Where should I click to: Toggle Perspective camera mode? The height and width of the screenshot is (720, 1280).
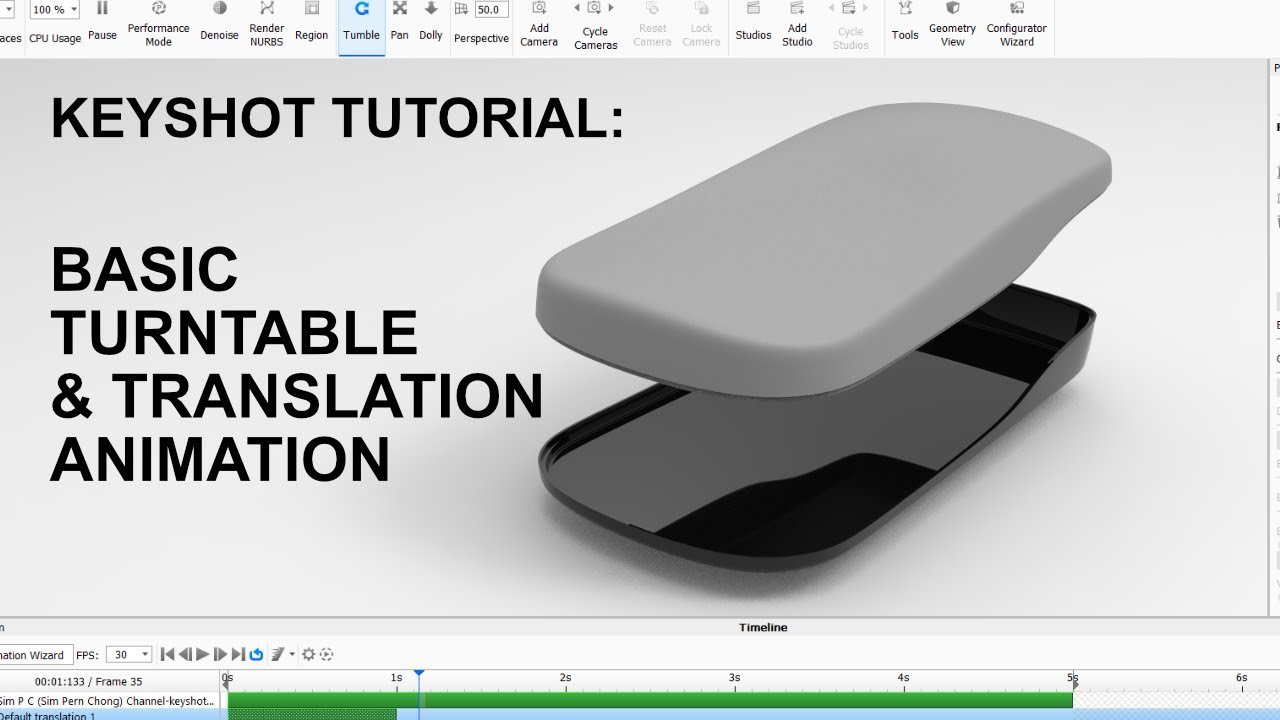pyautogui.click(x=461, y=10)
